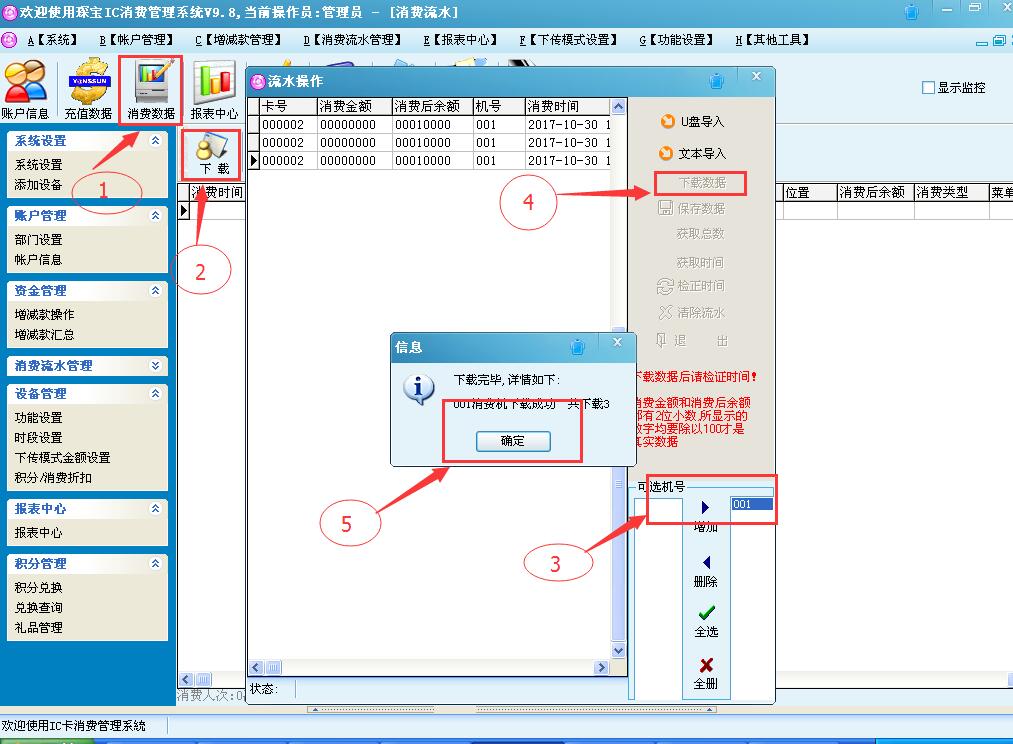Expand the 消费流水管理 sidebar panel

156,365
